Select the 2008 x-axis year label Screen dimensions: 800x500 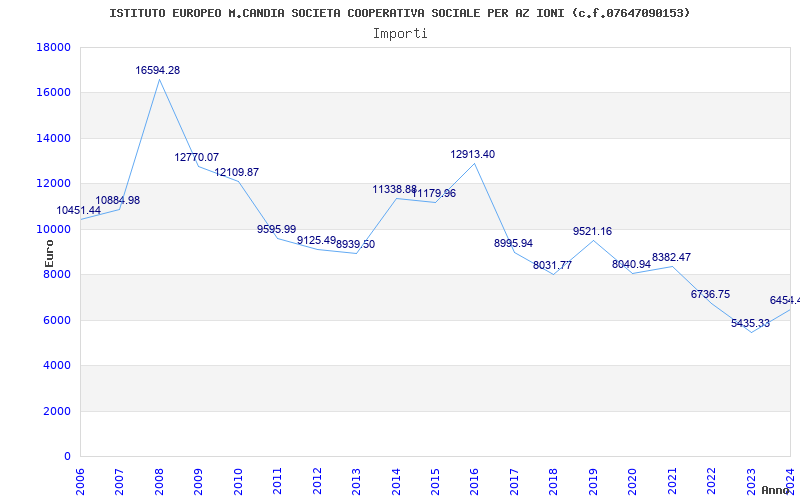click(159, 482)
